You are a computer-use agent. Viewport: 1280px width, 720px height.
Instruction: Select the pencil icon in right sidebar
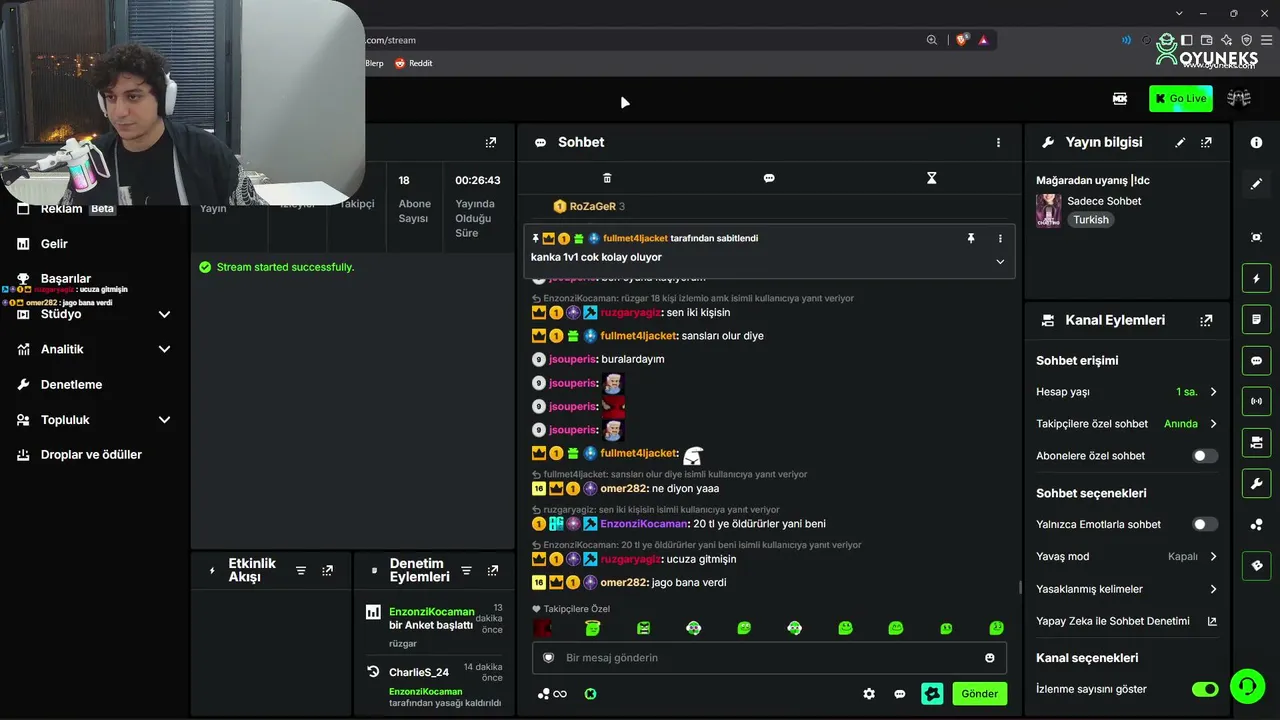pos(1256,184)
